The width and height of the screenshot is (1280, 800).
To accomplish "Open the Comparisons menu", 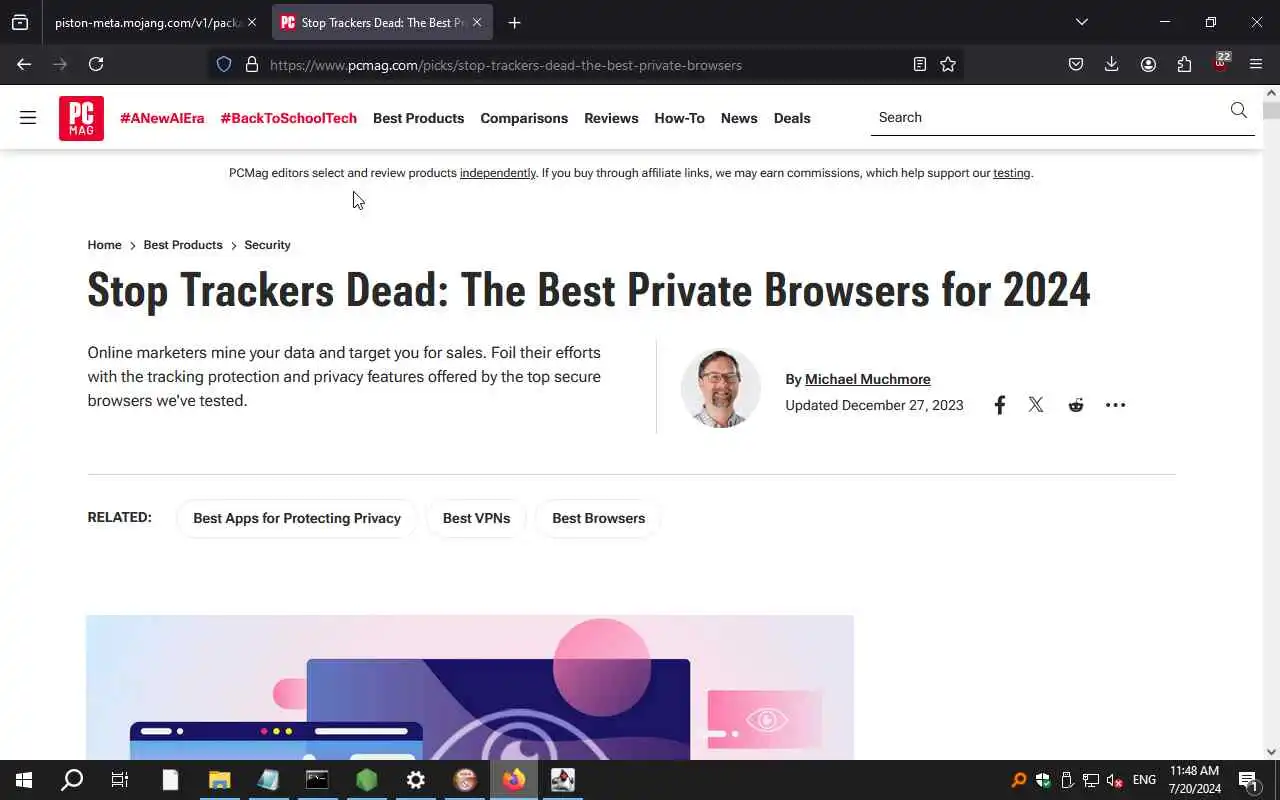I will click(x=524, y=118).
